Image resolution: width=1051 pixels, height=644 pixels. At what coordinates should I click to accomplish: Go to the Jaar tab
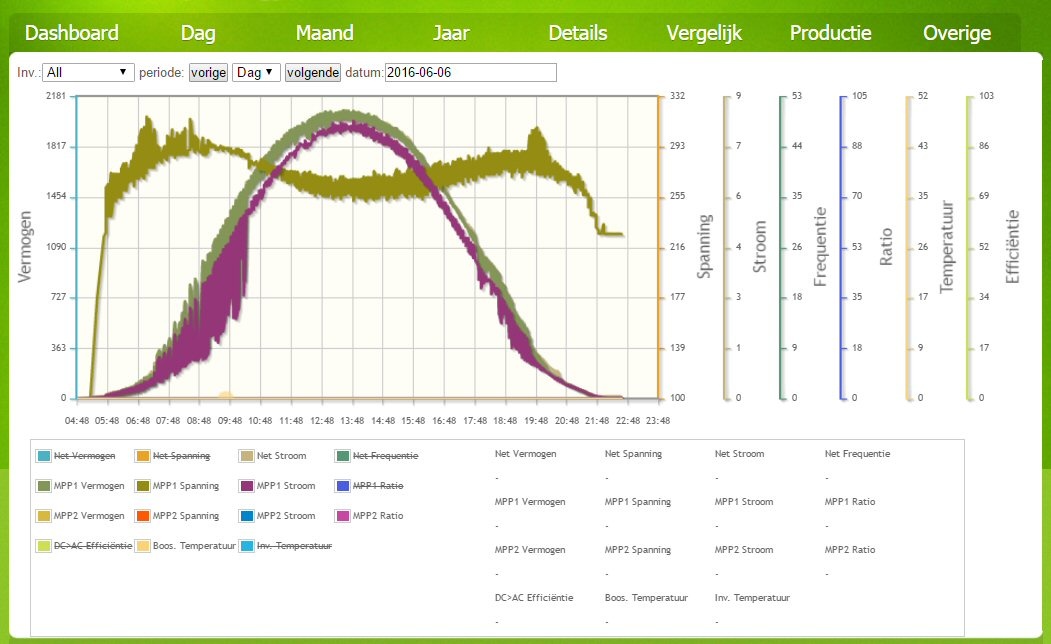(451, 33)
